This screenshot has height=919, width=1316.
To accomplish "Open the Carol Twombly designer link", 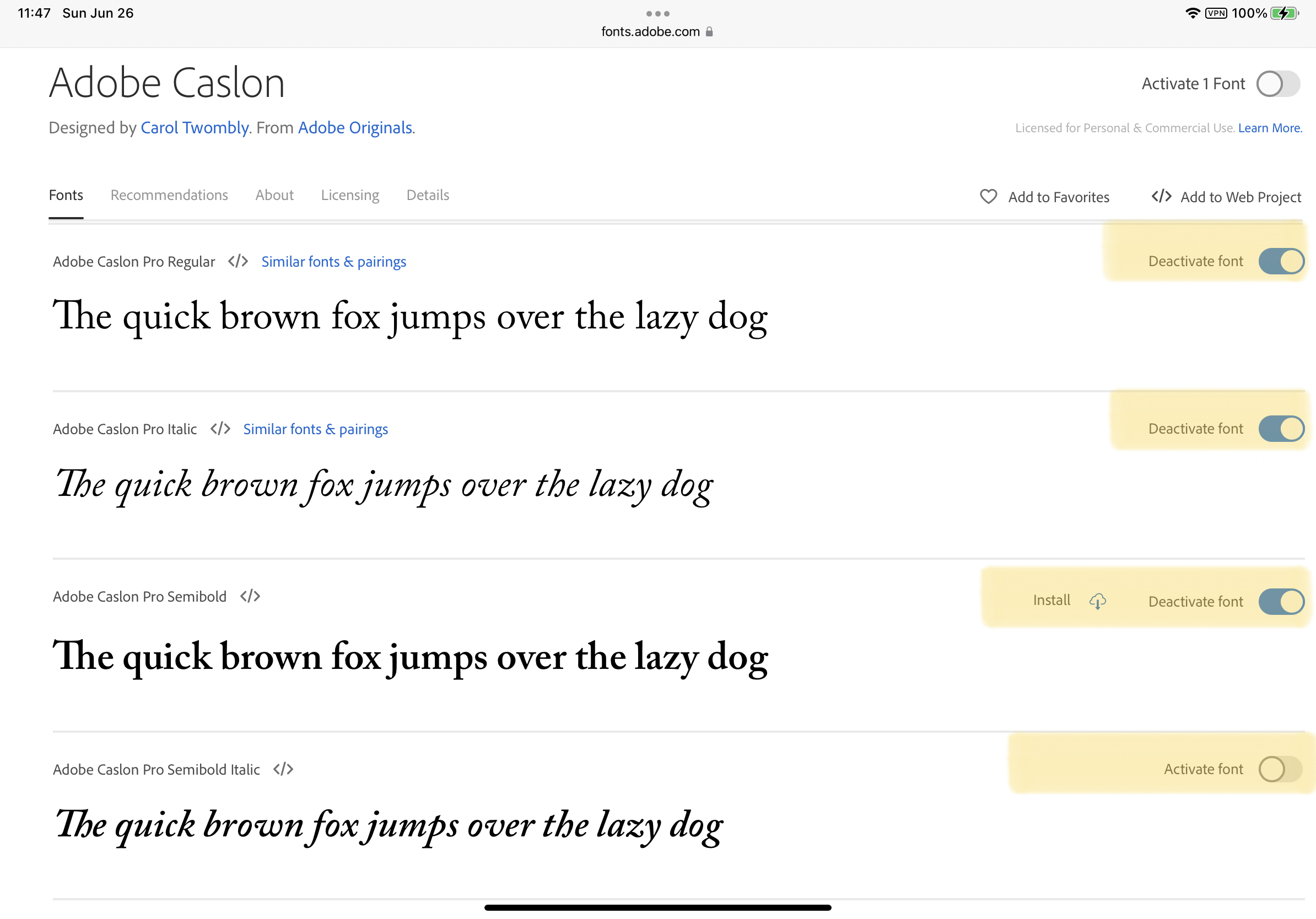I will pyautogui.click(x=195, y=127).
